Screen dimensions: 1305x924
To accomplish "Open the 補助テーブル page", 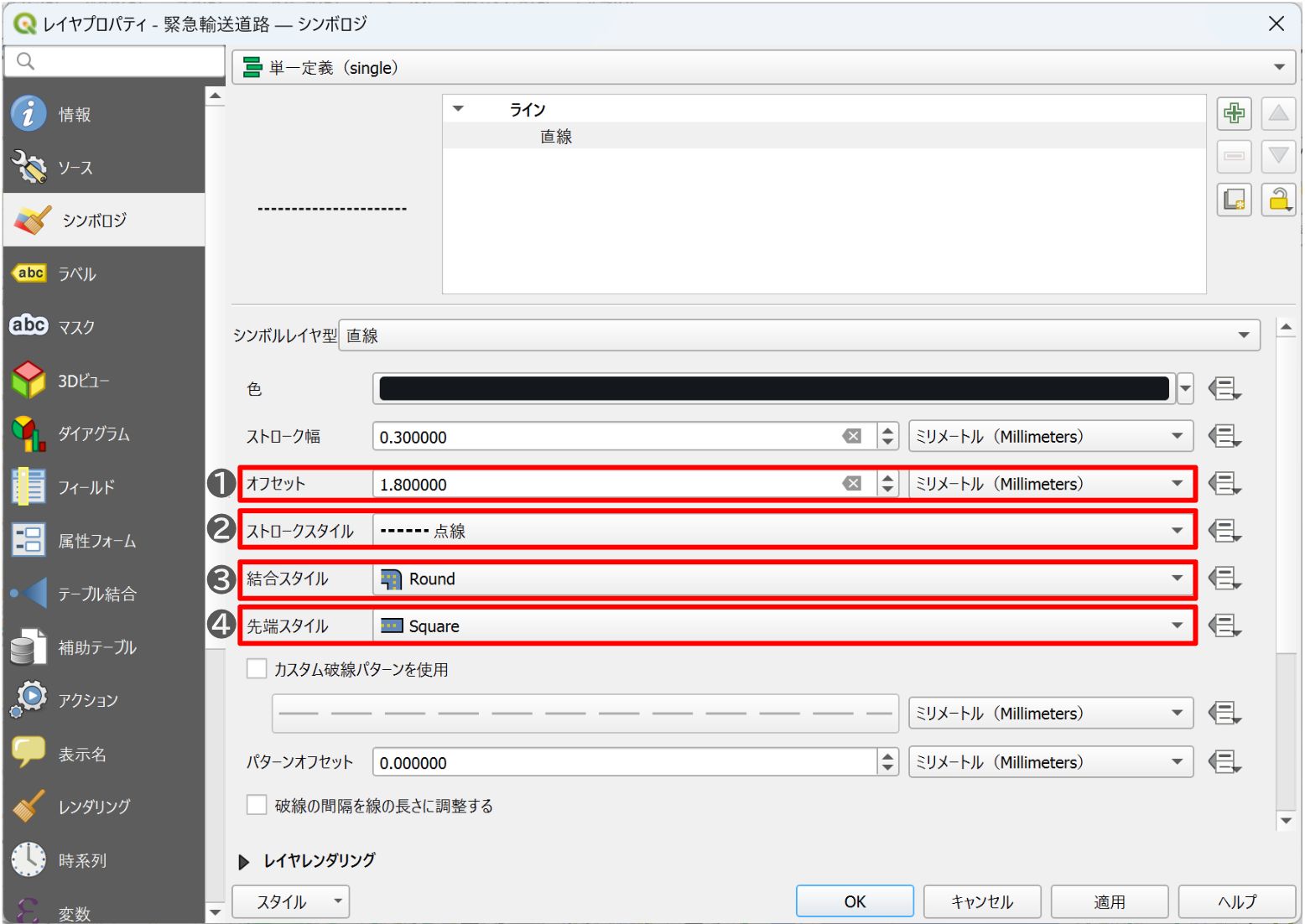I will click(104, 647).
